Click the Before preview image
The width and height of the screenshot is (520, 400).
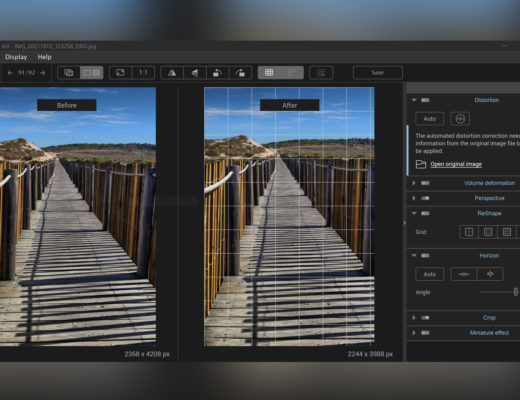pyautogui.click(x=78, y=217)
